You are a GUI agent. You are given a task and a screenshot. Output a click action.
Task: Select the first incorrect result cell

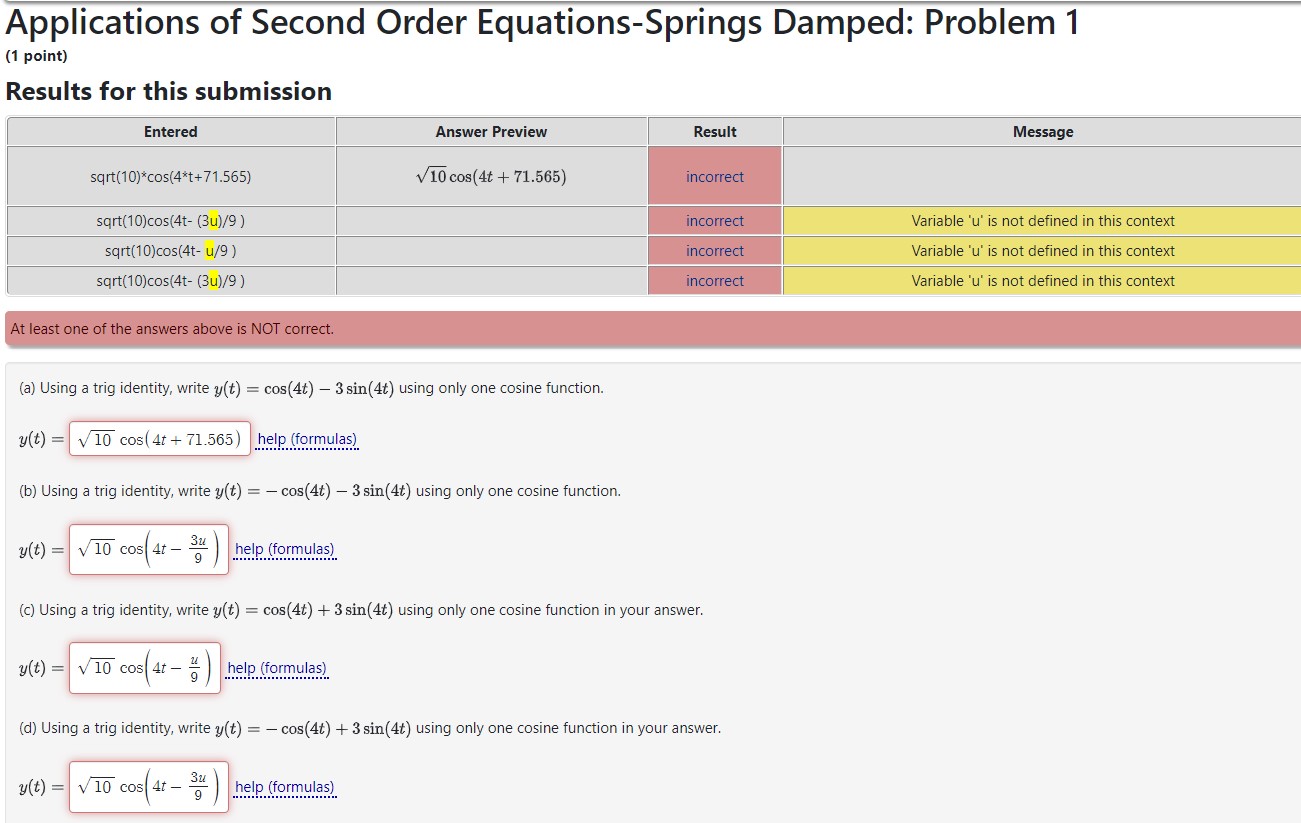coord(714,175)
